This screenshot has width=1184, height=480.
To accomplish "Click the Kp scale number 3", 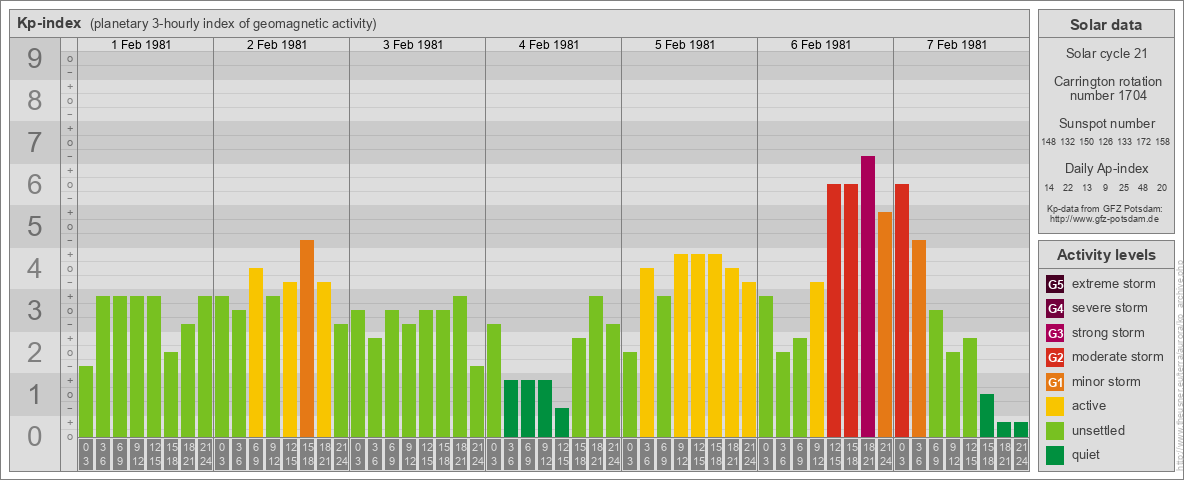I will tap(35, 310).
